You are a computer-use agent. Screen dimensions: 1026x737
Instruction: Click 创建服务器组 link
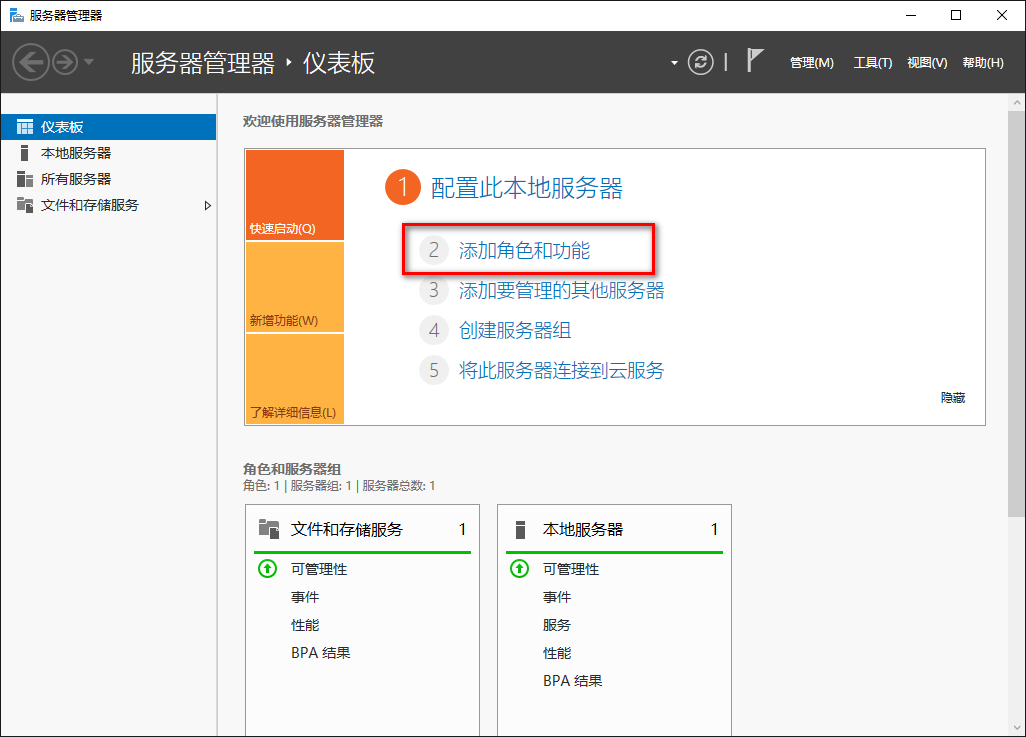(515, 330)
